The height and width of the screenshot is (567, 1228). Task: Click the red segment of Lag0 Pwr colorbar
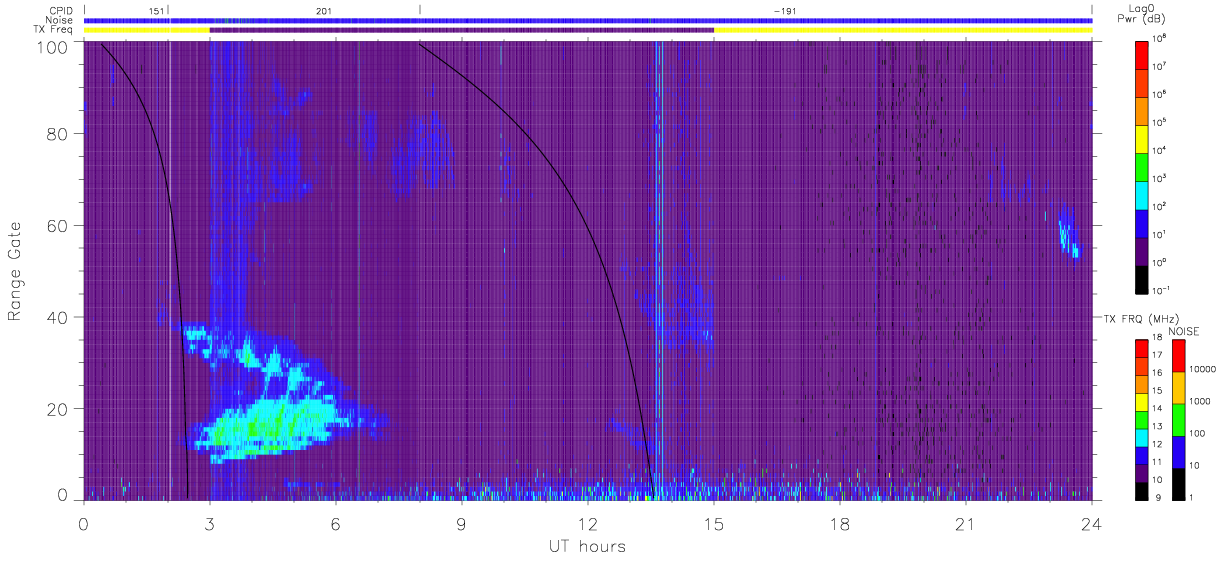pos(1142,53)
